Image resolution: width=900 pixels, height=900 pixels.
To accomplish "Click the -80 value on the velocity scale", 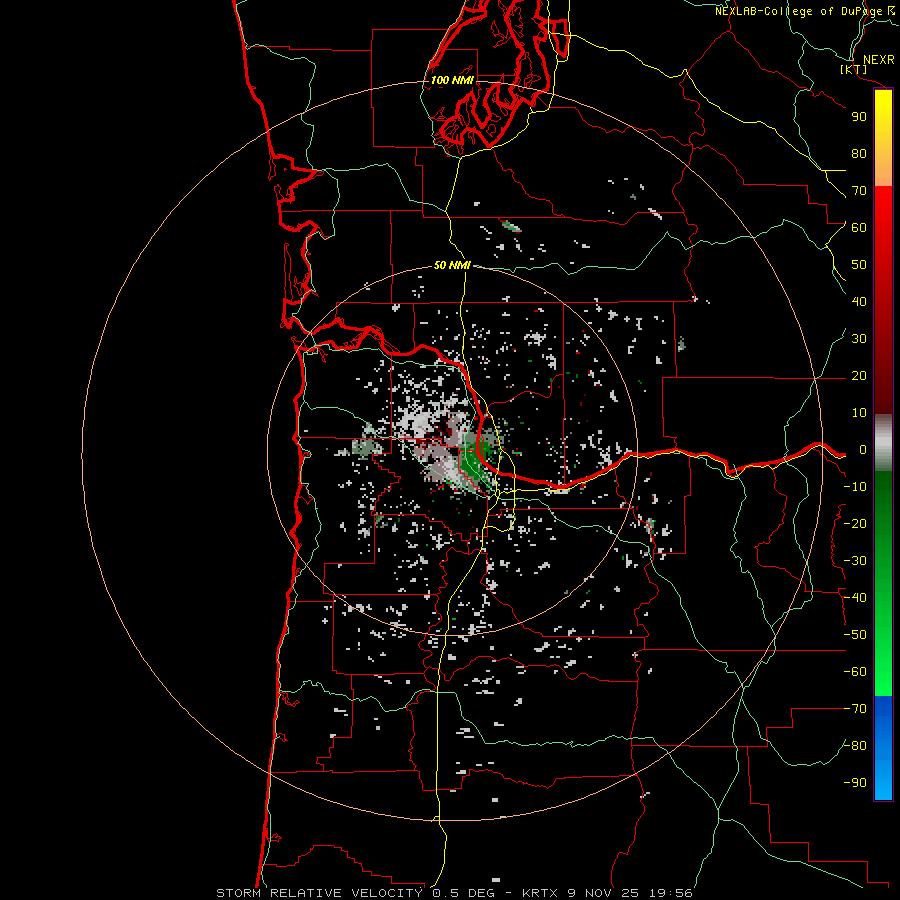I will tap(855, 746).
